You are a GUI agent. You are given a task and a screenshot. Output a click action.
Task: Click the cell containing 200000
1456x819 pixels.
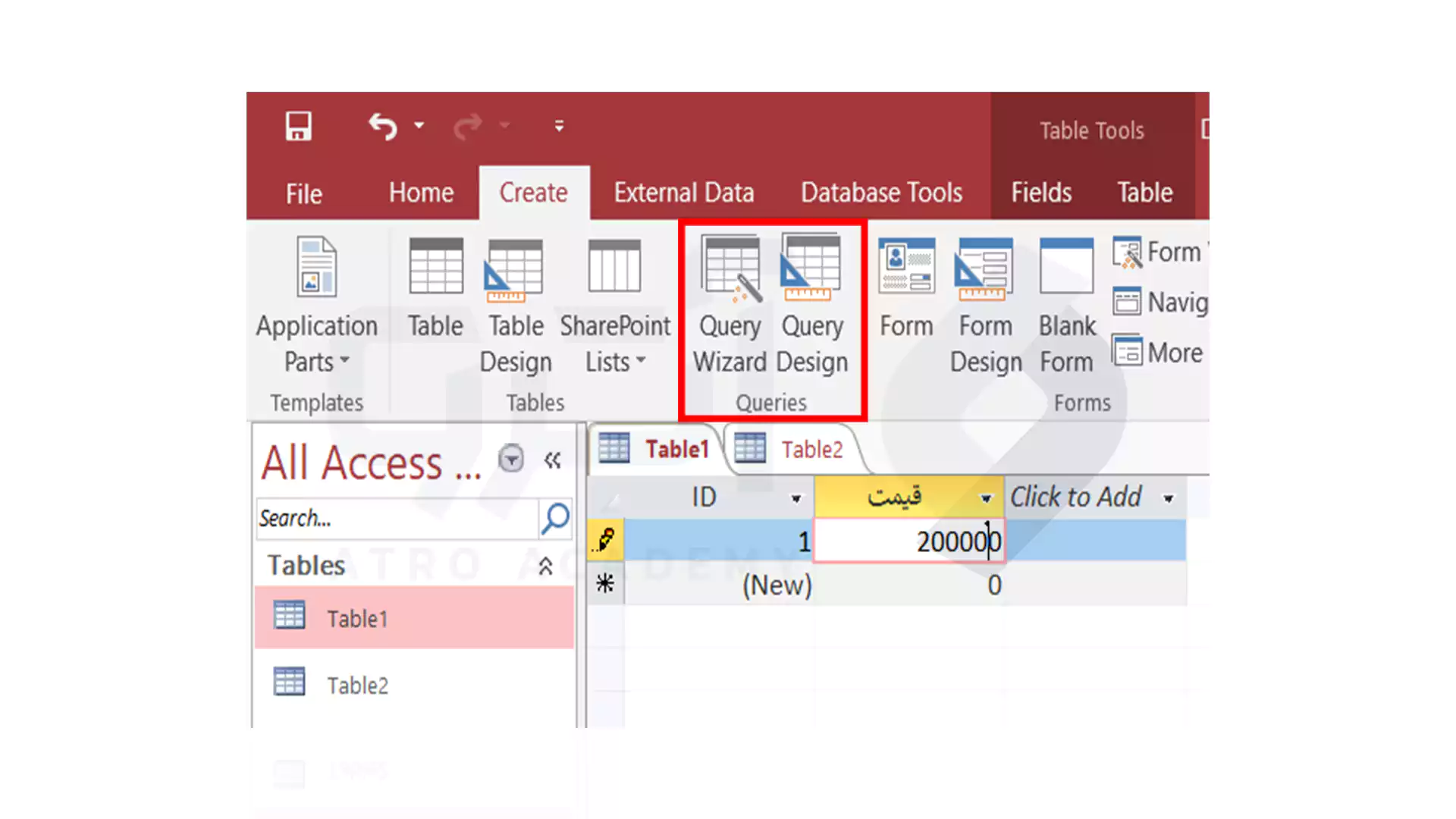[909, 541]
